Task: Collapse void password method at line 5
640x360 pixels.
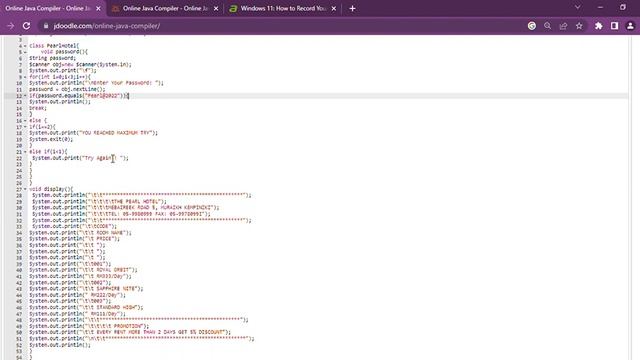Action: click(25, 52)
